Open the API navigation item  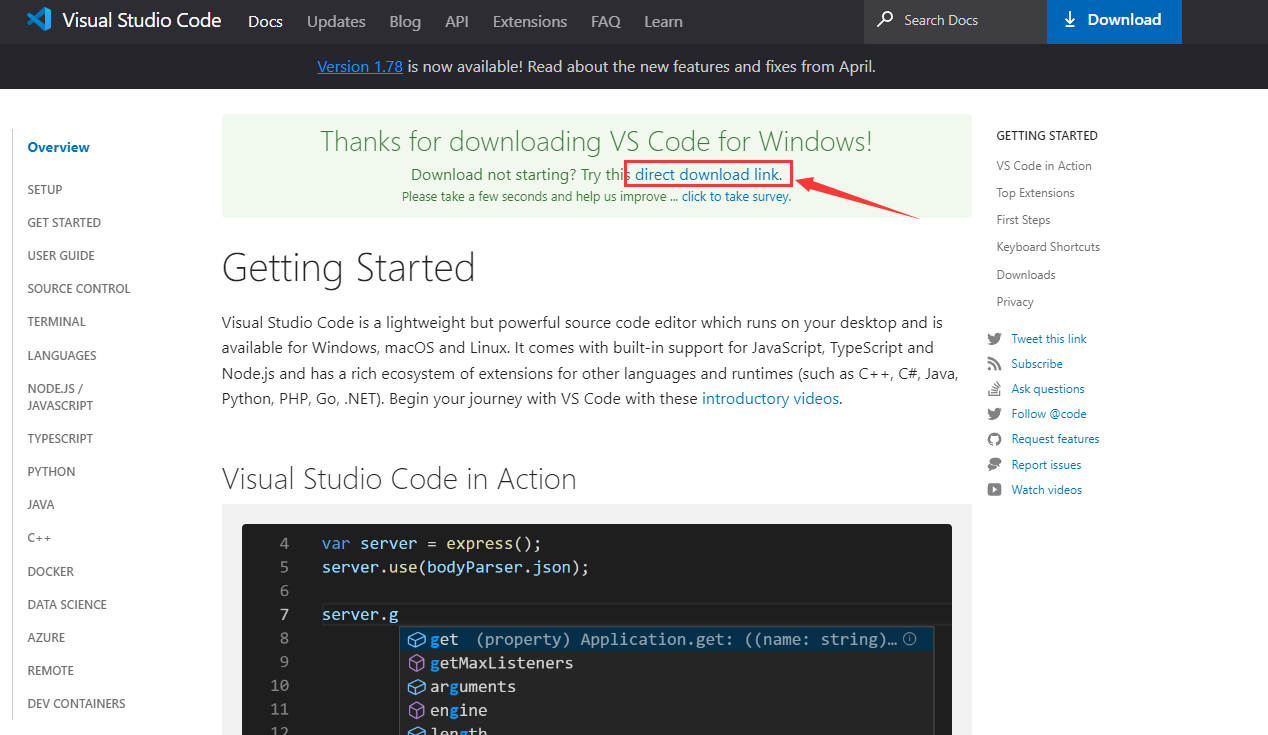(457, 21)
